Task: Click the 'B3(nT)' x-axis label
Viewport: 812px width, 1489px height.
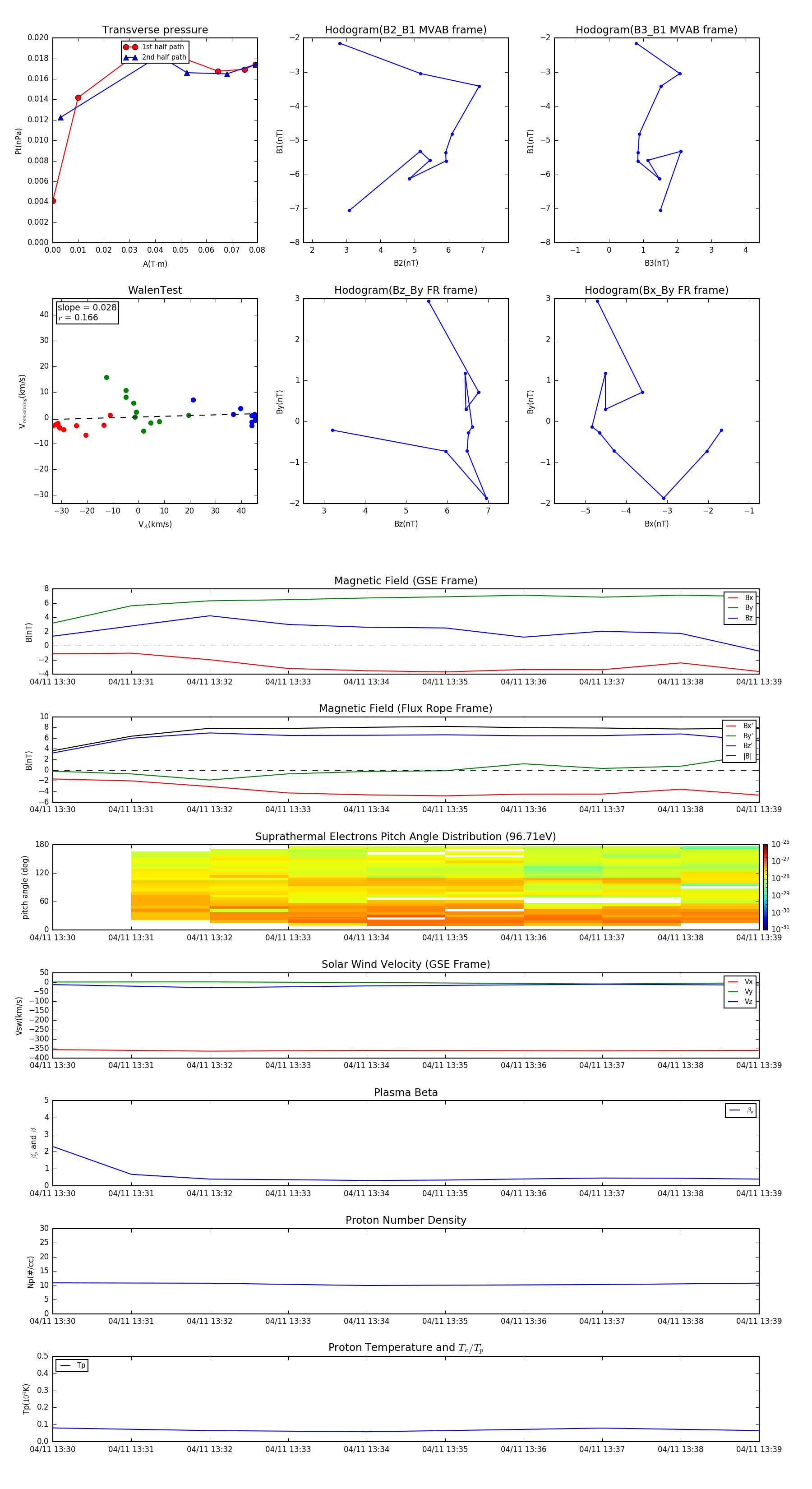Action: click(656, 263)
